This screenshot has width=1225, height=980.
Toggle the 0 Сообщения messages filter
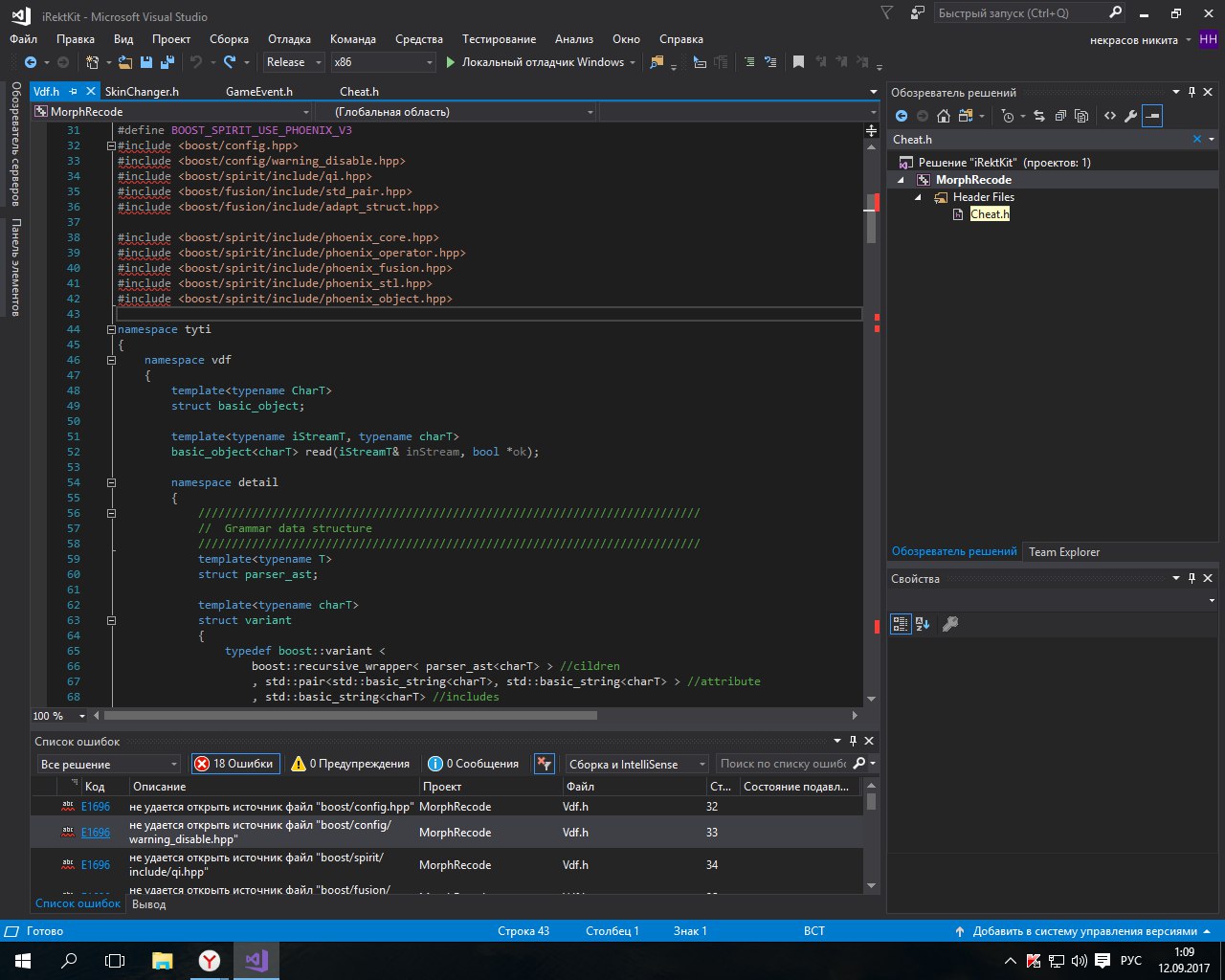click(x=474, y=764)
